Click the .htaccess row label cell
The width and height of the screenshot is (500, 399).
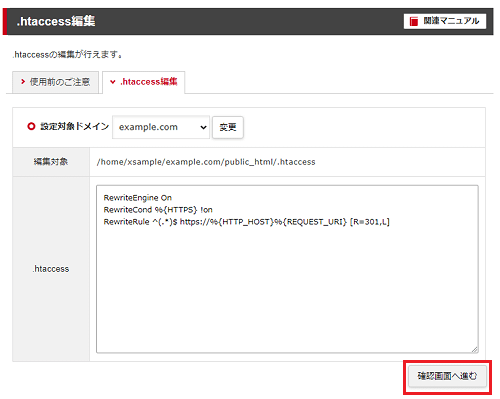[x=51, y=269]
